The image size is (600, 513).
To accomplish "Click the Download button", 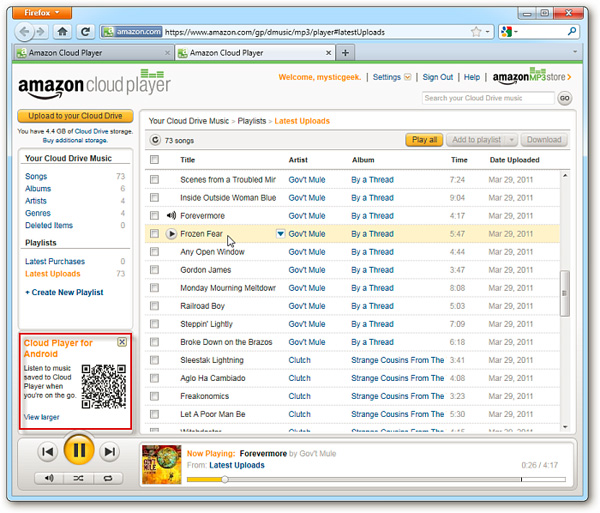I will [x=544, y=140].
